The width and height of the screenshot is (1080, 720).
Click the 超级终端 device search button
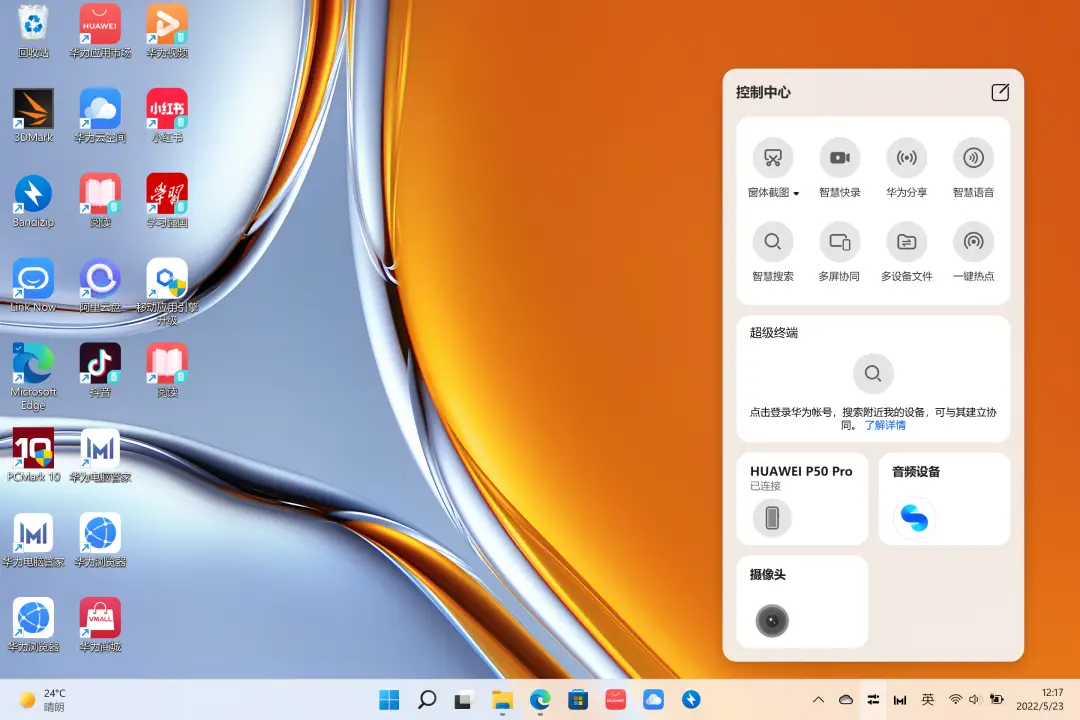(x=873, y=373)
